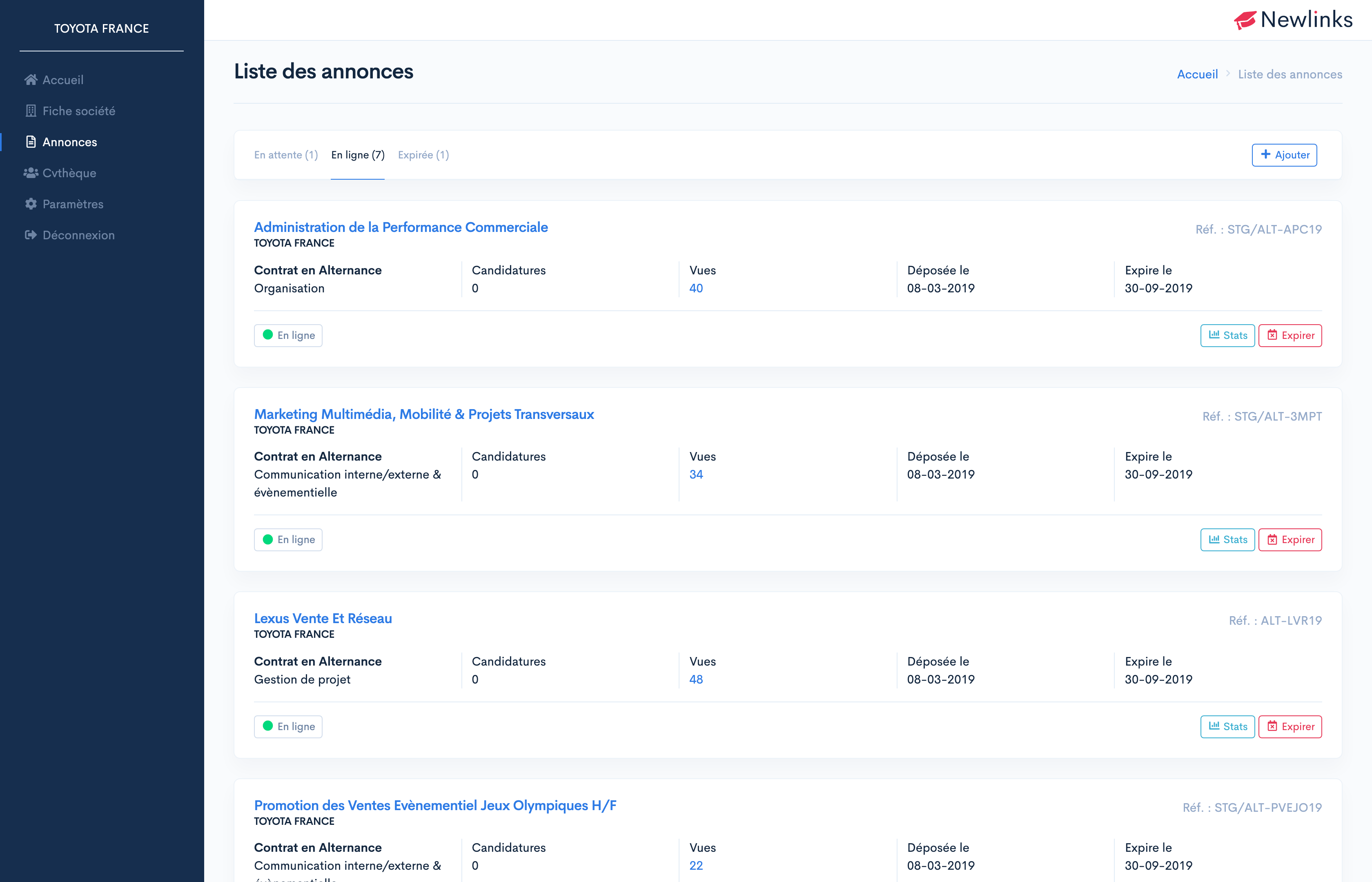Open Marketing Multimédia, Mobilité & Projets Transversaux listing
This screenshot has width=1372, height=882.
(424, 414)
